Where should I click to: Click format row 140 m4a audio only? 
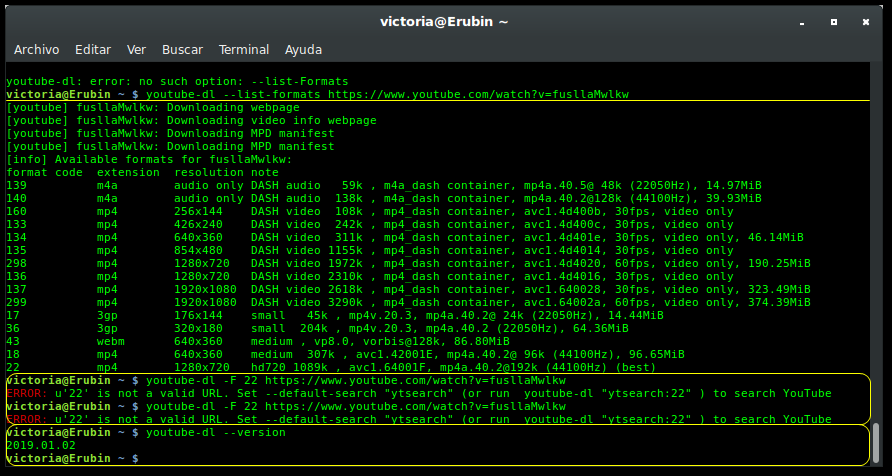384,198
